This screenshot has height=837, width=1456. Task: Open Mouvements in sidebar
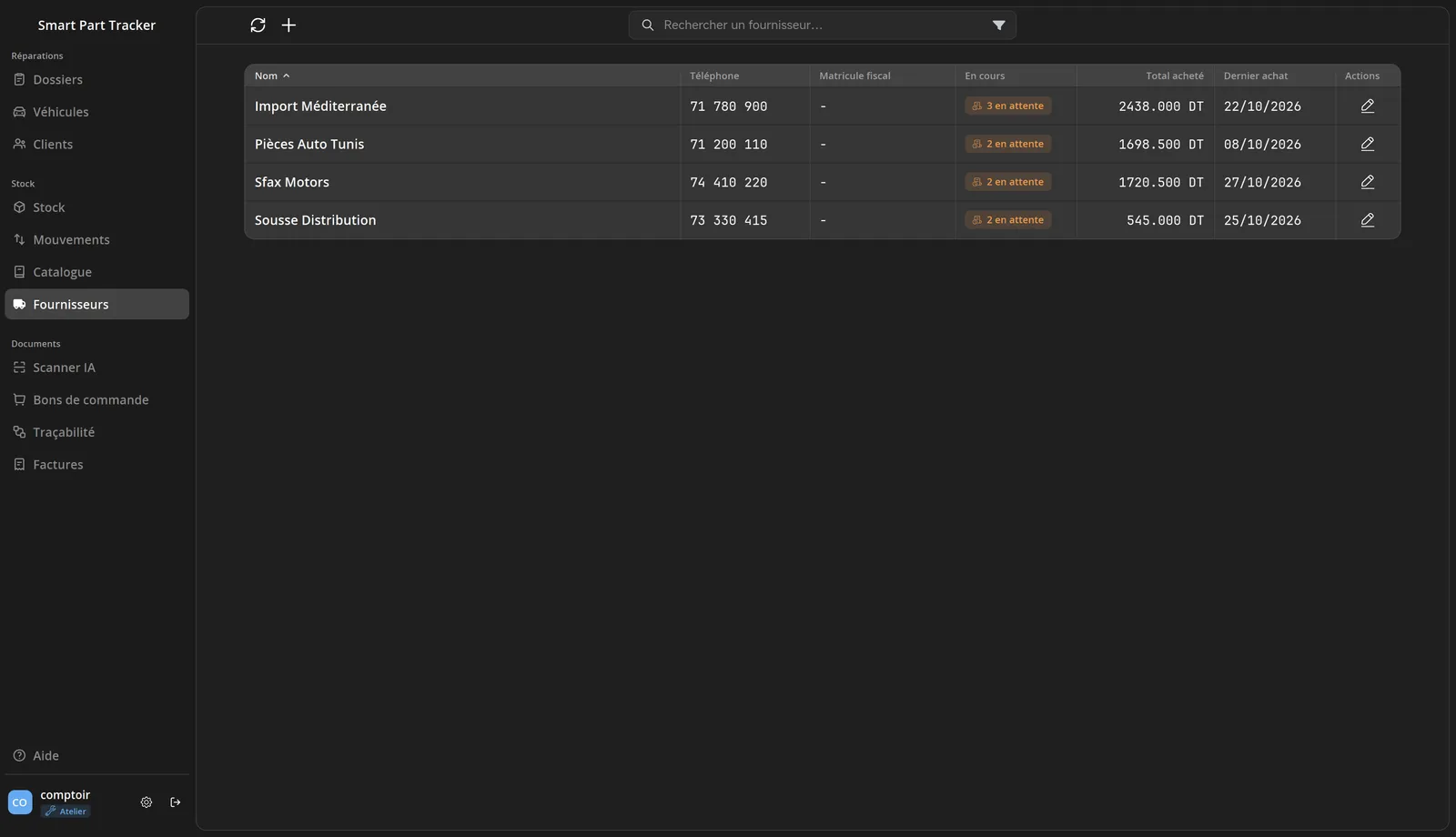97,240
